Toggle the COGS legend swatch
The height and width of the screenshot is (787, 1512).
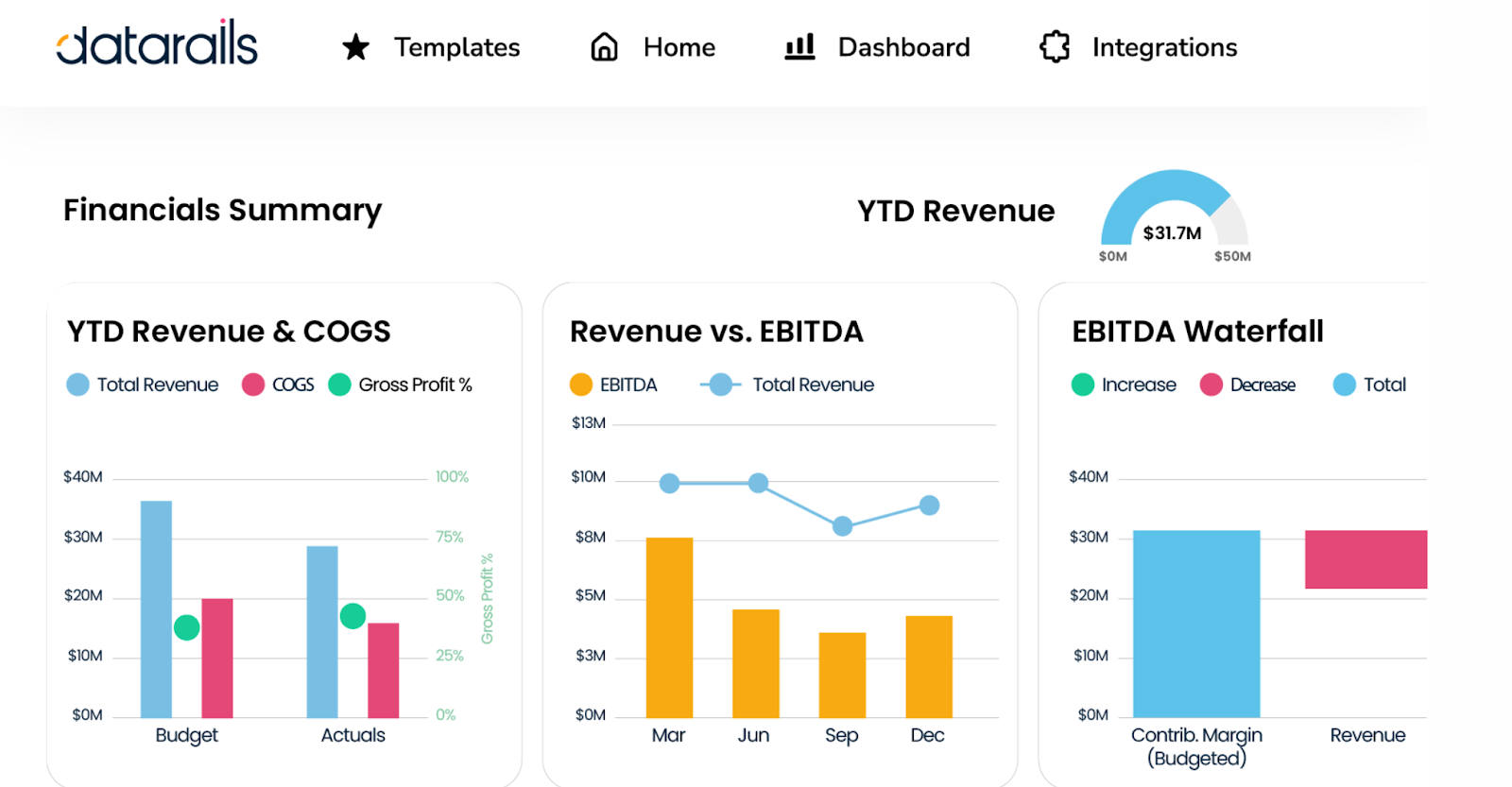point(252,385)
